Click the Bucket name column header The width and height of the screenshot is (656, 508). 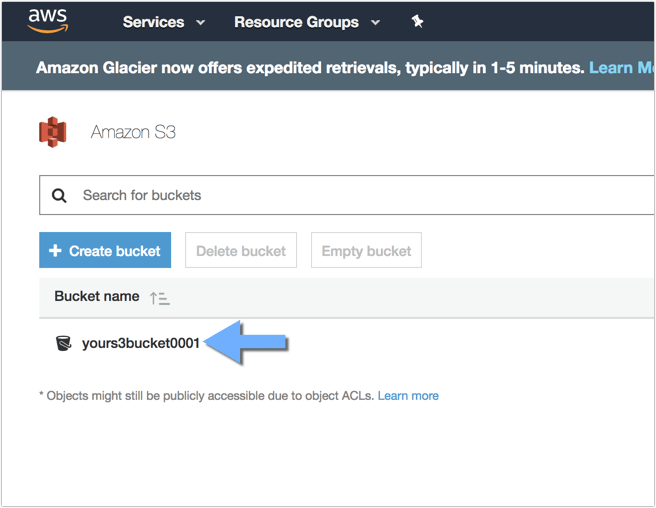click(x=97, y=296)
